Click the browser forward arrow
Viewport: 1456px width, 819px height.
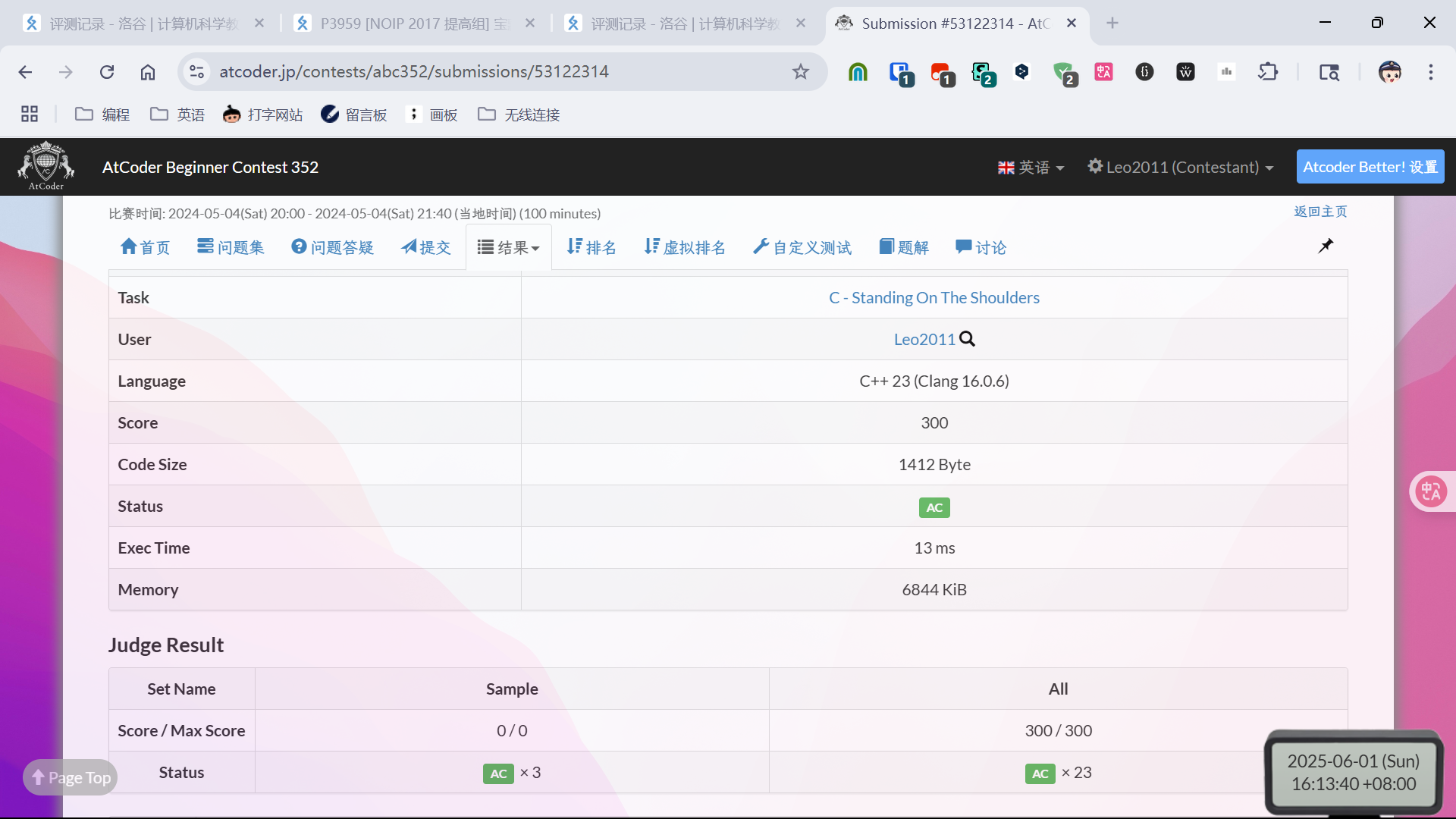[x=66, y=72]
